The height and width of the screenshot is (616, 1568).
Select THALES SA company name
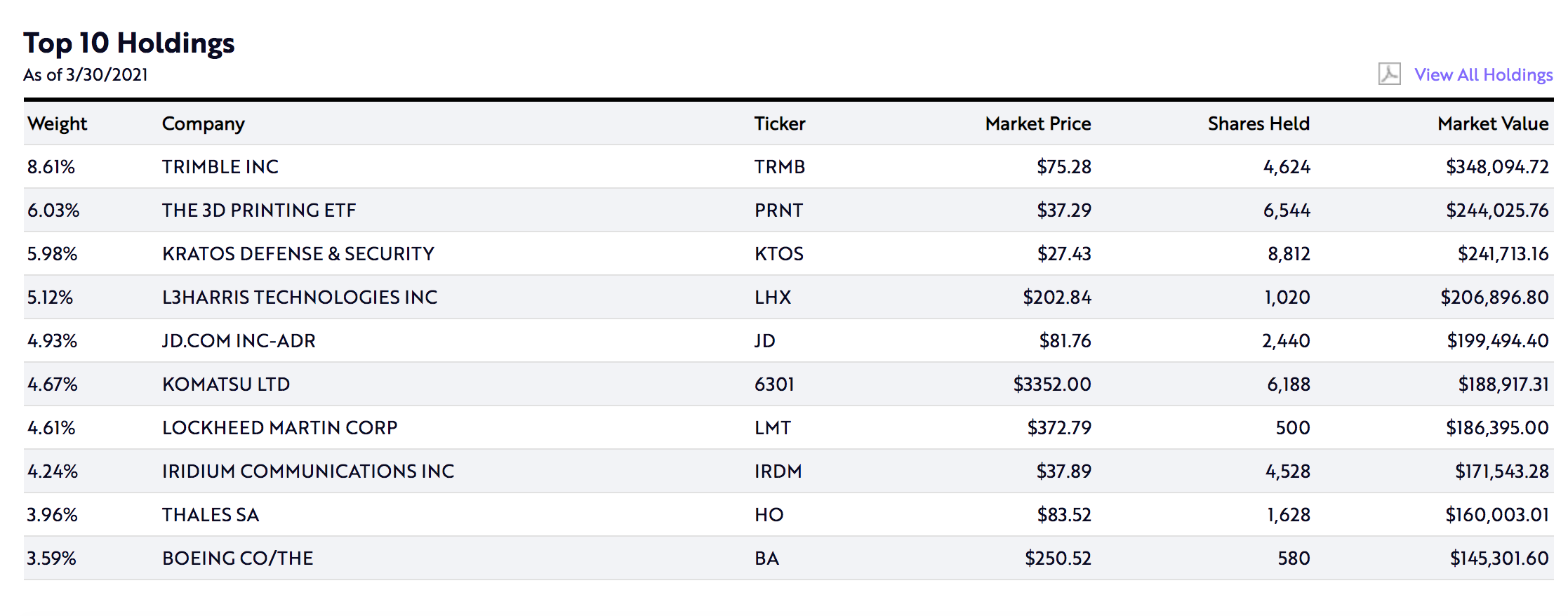[x=211, y=515]
